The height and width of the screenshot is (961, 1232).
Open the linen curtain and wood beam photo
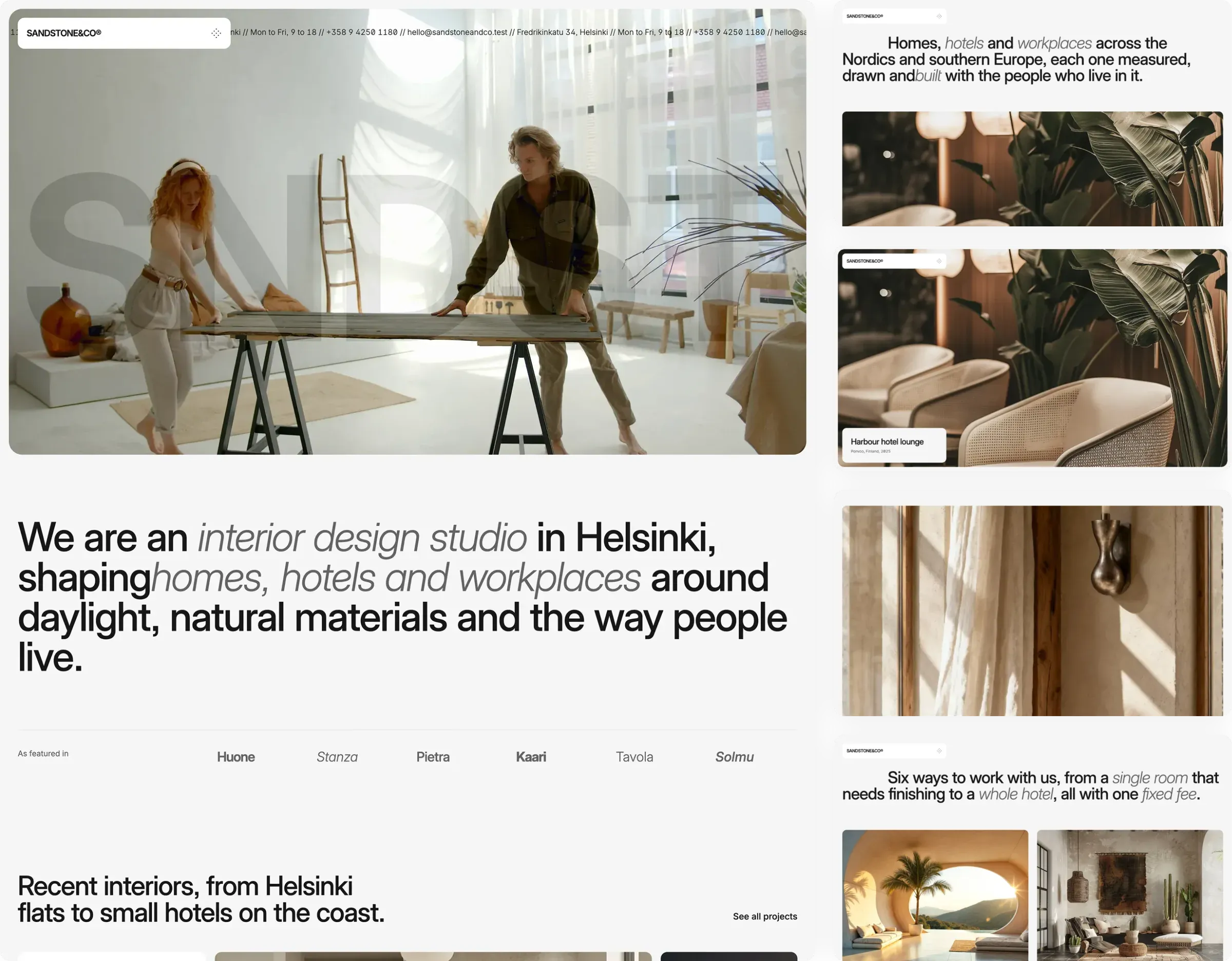click(1032, 611)
